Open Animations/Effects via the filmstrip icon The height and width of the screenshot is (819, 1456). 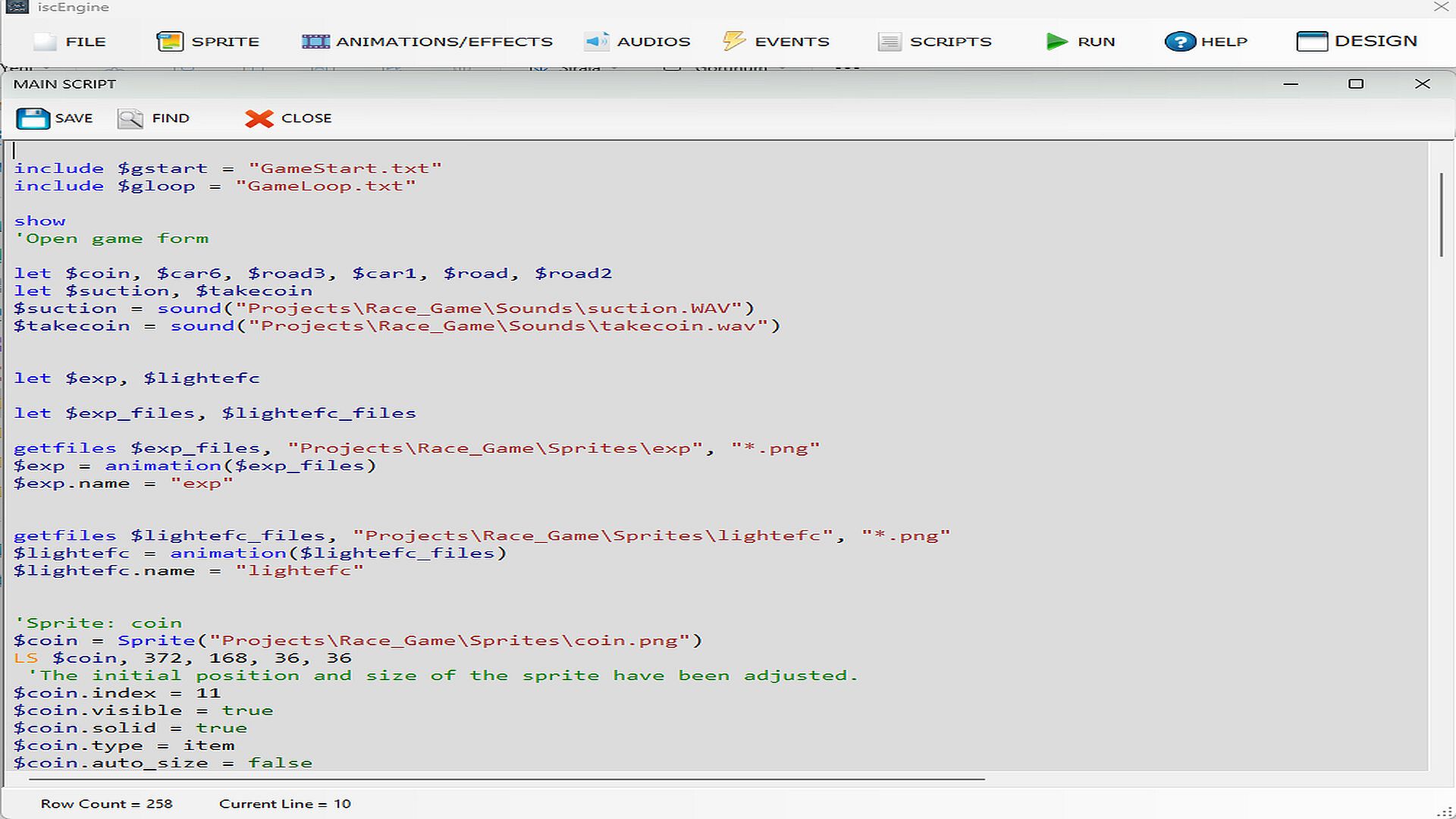point(315,41)
